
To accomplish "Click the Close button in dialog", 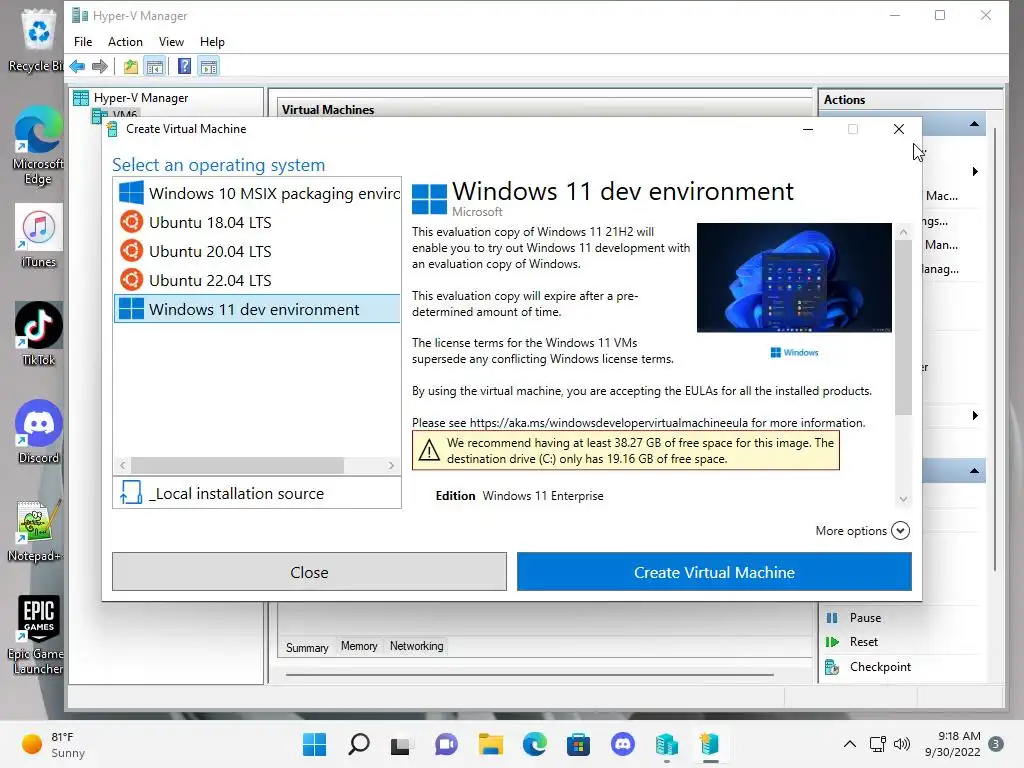I will click(x=310, y=572).
